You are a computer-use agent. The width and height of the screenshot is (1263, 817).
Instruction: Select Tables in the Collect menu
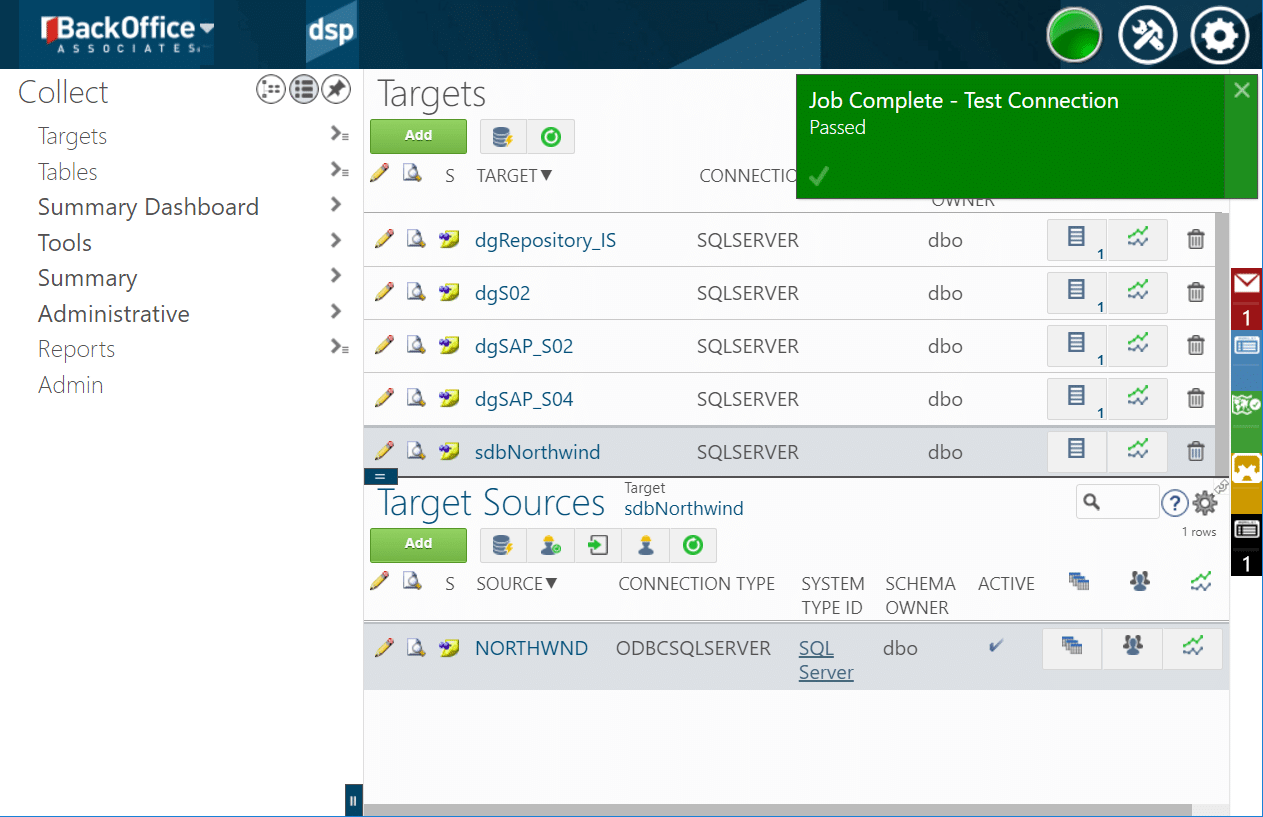click(68, 172)
